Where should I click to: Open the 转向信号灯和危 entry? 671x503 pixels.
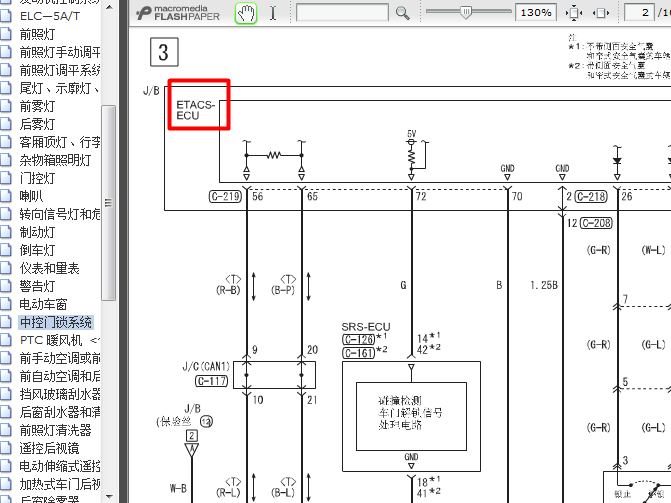tap(60, 214)
